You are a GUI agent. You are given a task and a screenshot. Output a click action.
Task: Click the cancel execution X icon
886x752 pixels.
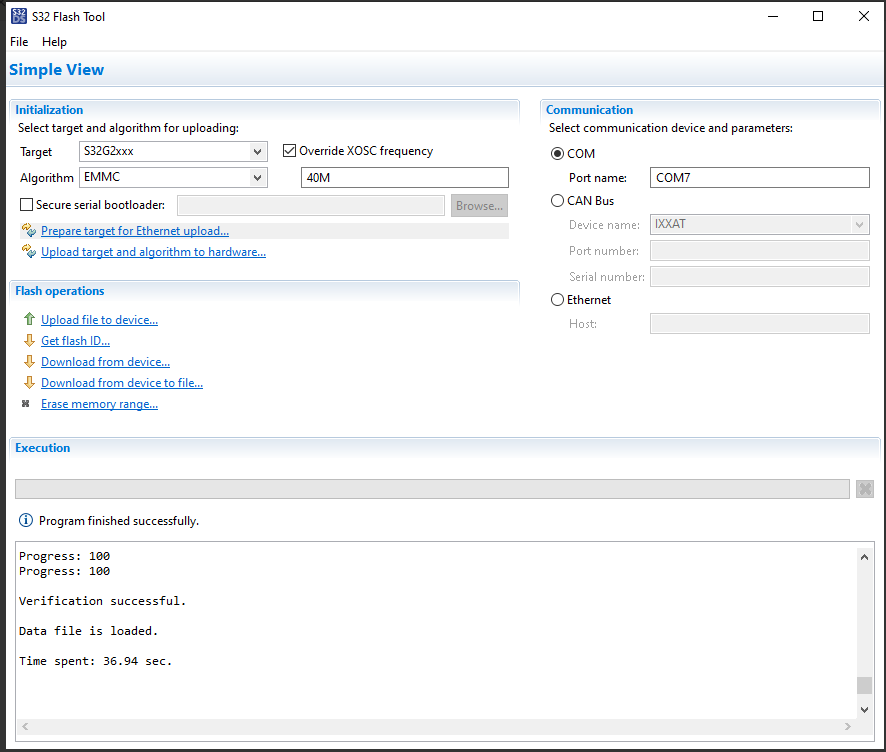point(866,489)
